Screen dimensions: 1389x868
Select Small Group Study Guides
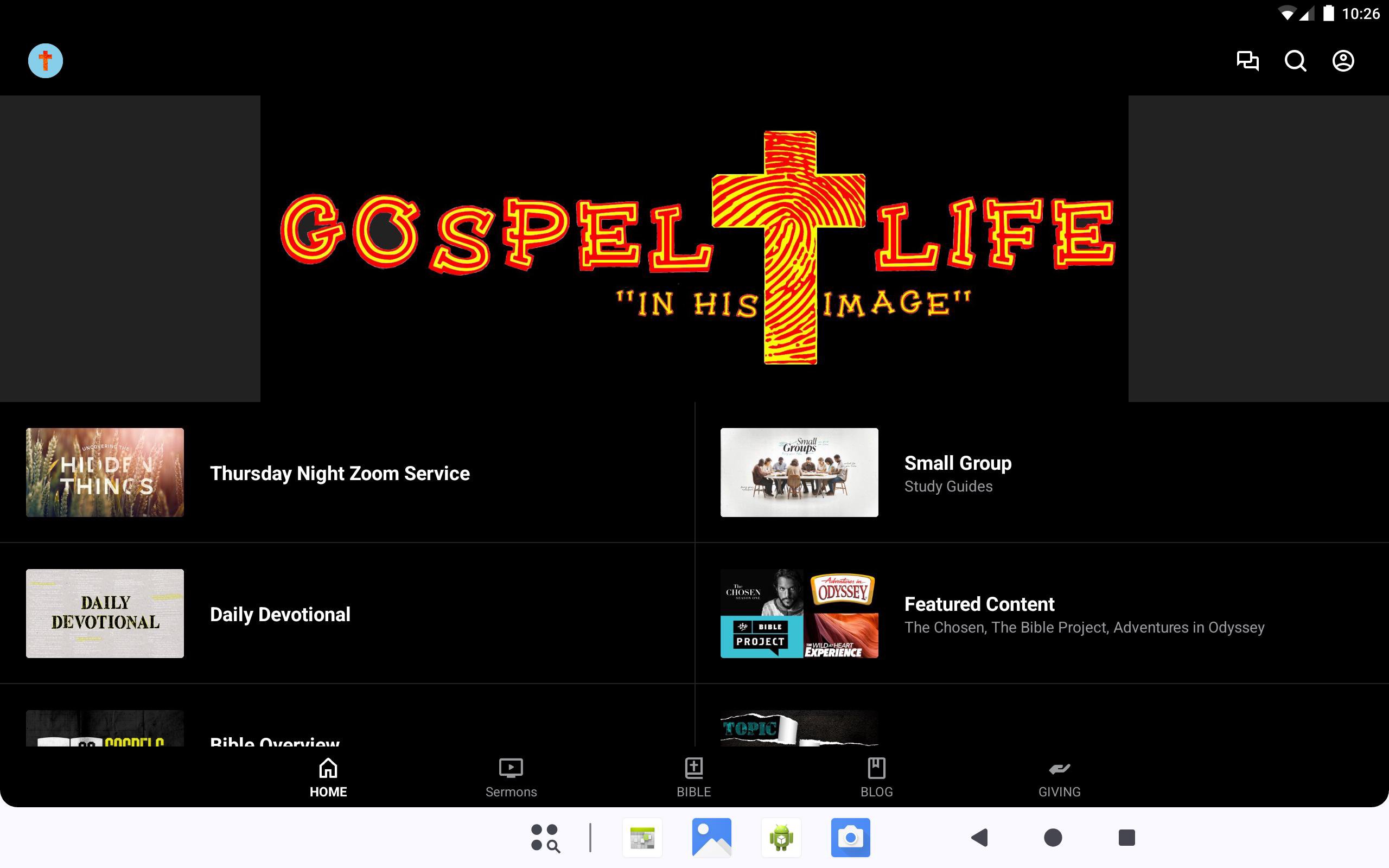coord(1042,473)
